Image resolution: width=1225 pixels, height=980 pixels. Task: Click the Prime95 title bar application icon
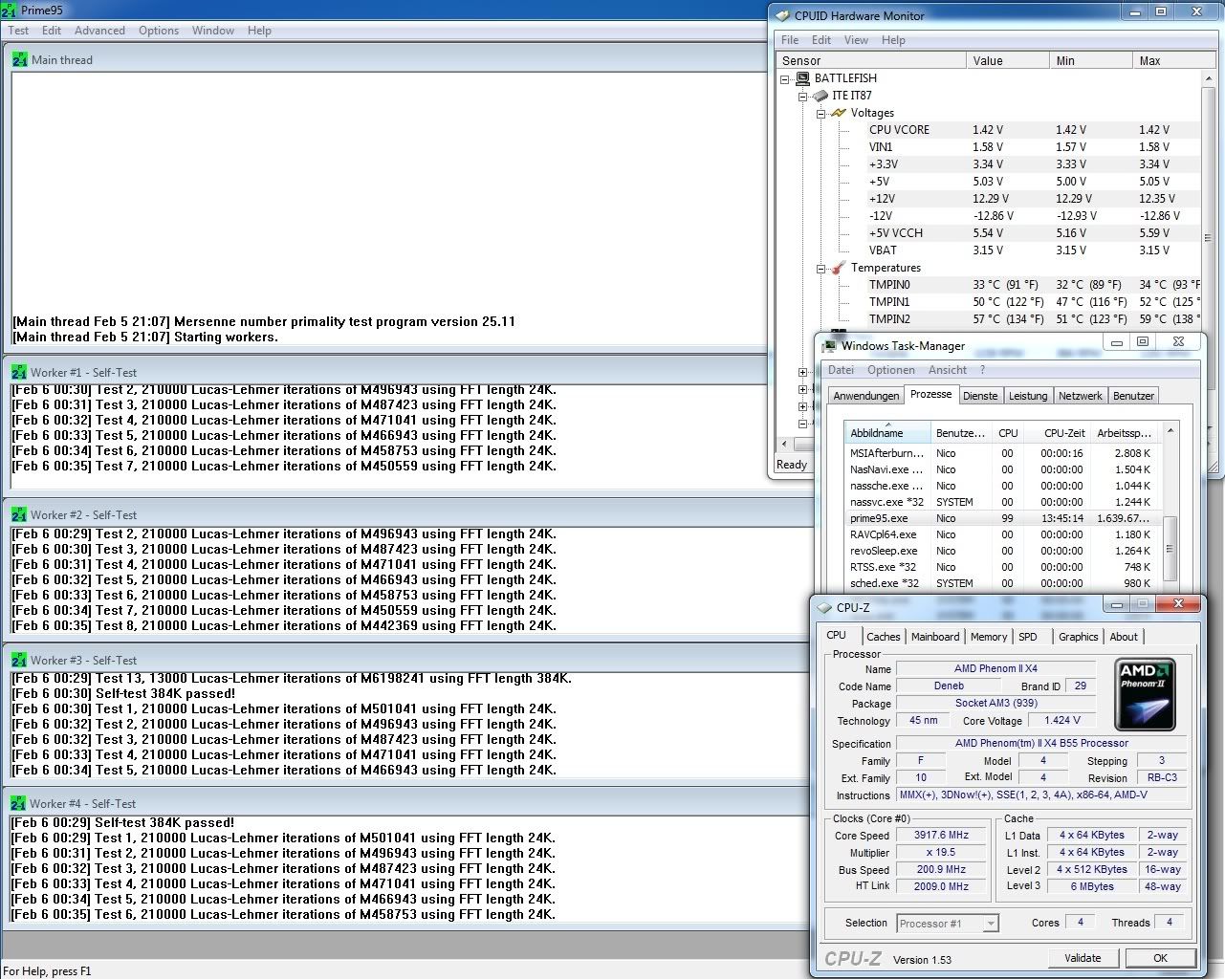pos(9,10)
